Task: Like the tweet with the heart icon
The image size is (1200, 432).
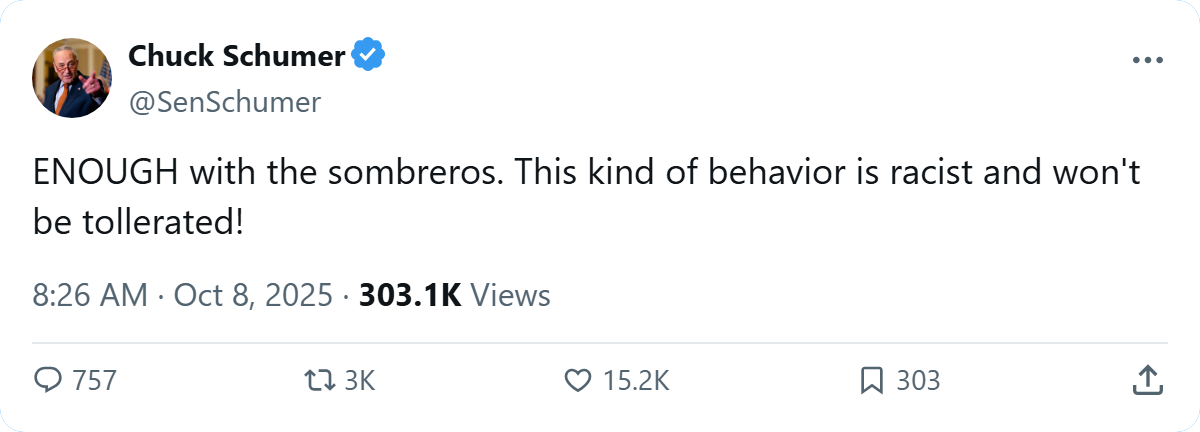Action: click(578, 380)
